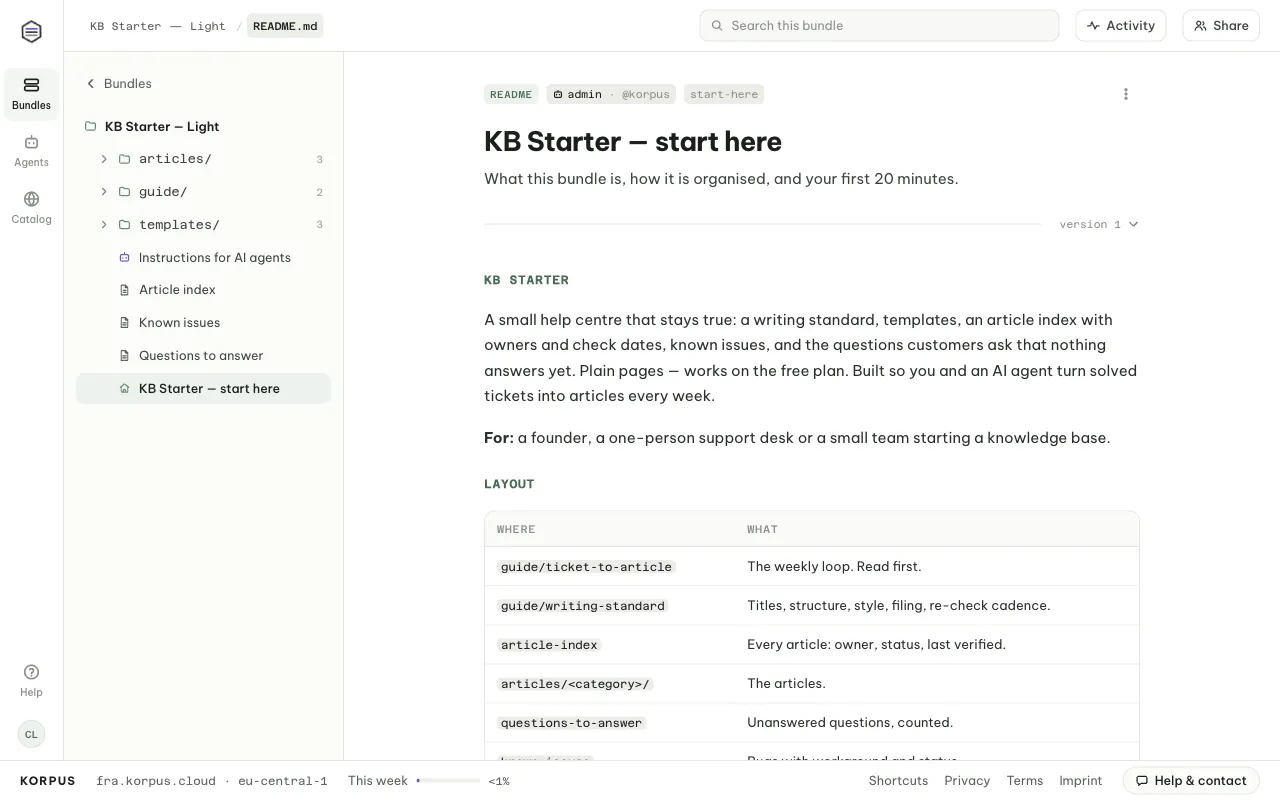Click the admin · @korpus author chip
The image size is (1280, 800).
pyautogui.click(x=611, y=94)
